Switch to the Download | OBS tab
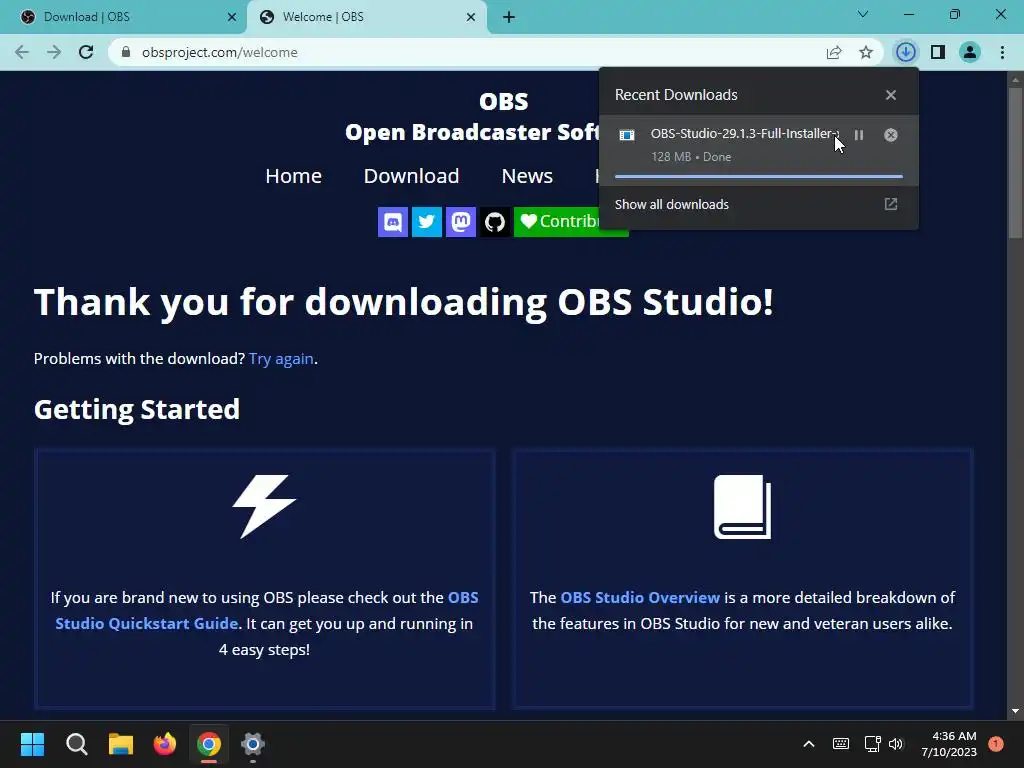The height and width of the screenshot is (768, 1024). click(124, 17)
